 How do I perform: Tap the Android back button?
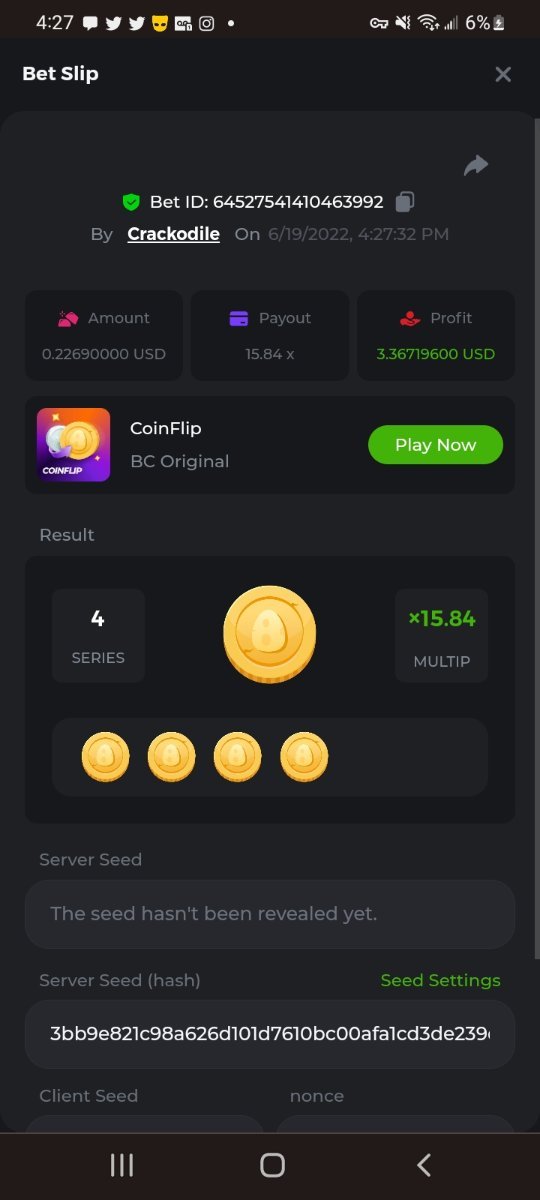pyautogui.click(x=424, y=1165)
